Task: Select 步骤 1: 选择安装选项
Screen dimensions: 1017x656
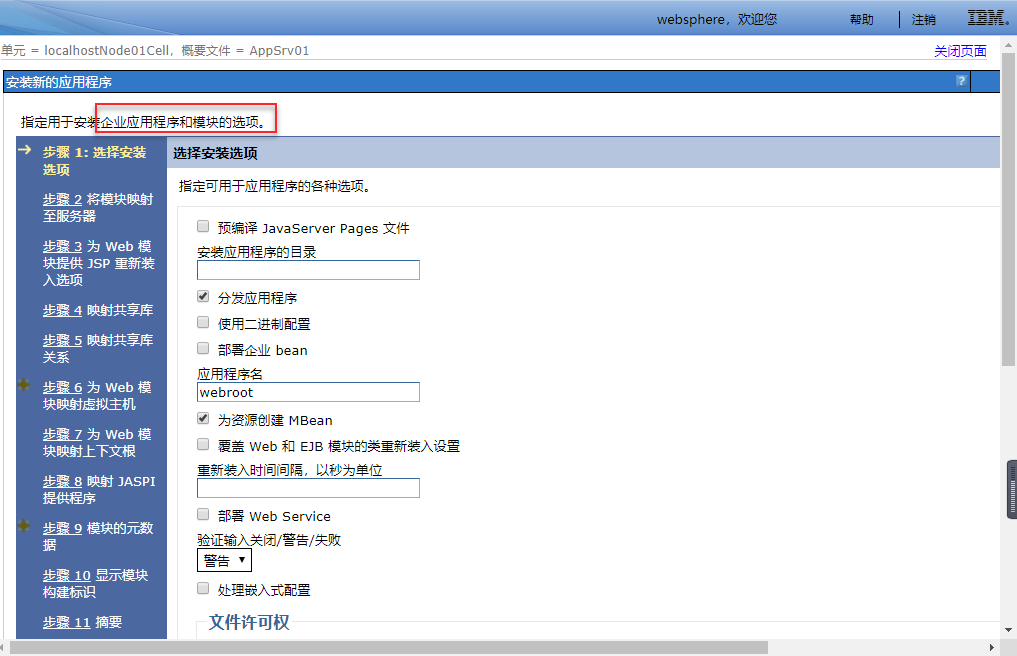Action: point(95,160)
